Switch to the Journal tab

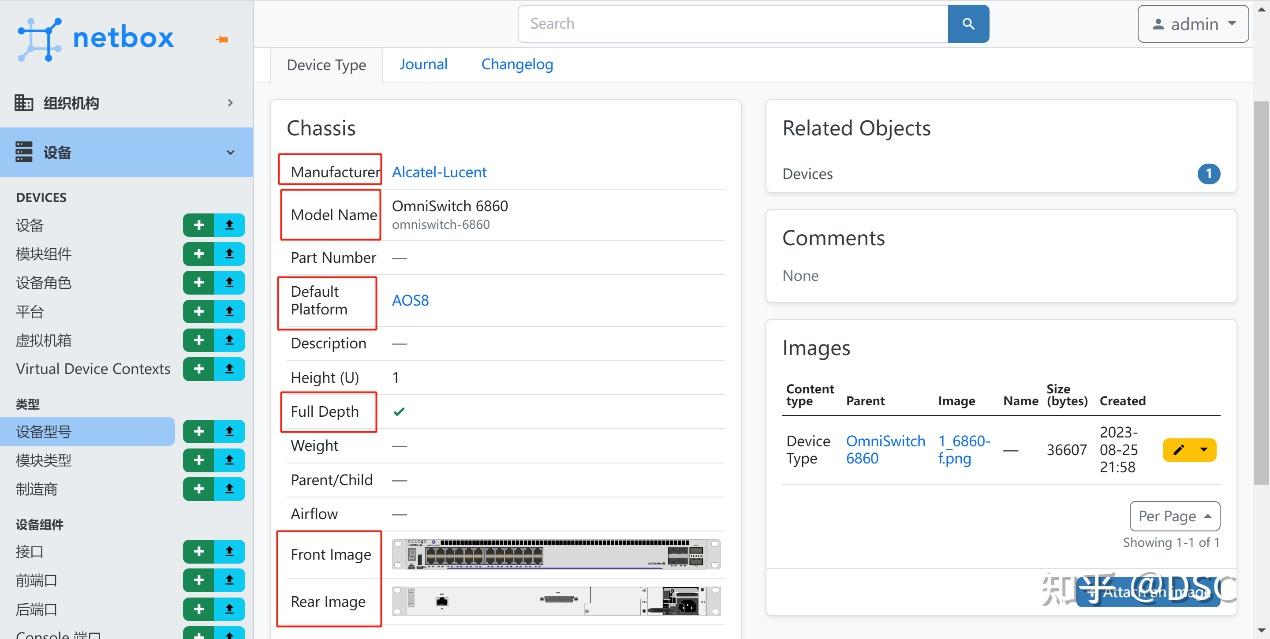(423, 64)
